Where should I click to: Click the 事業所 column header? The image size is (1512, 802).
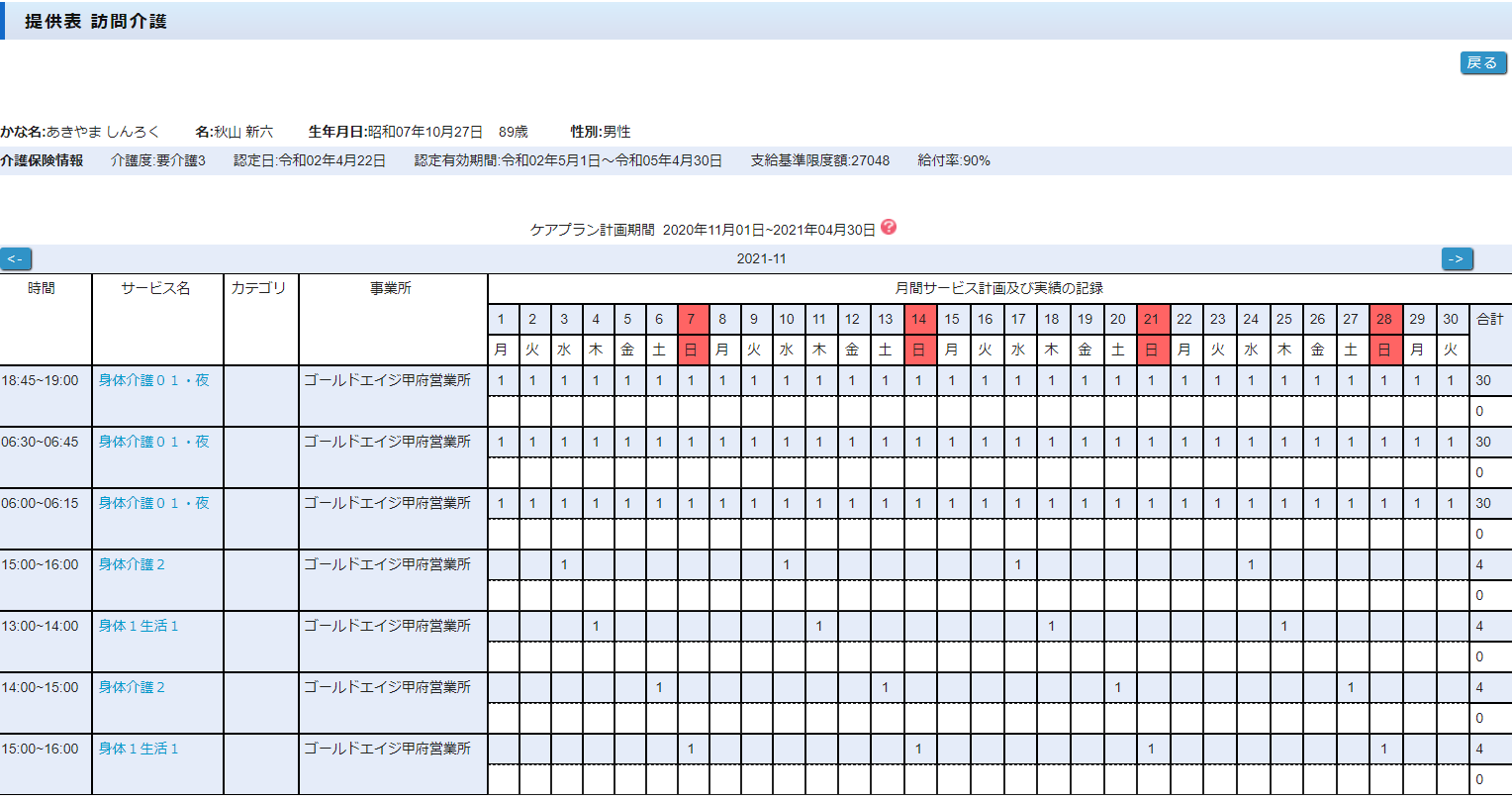point(392,289)
